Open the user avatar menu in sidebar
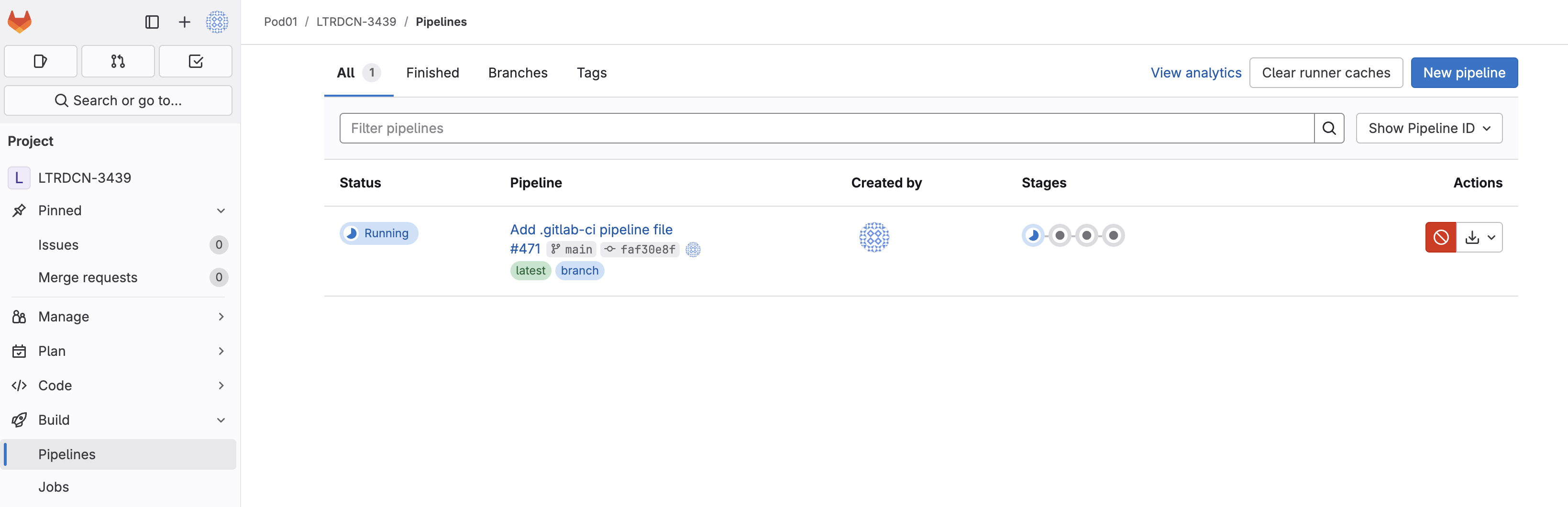1568x507 pixels. click(x=217, y=22)
